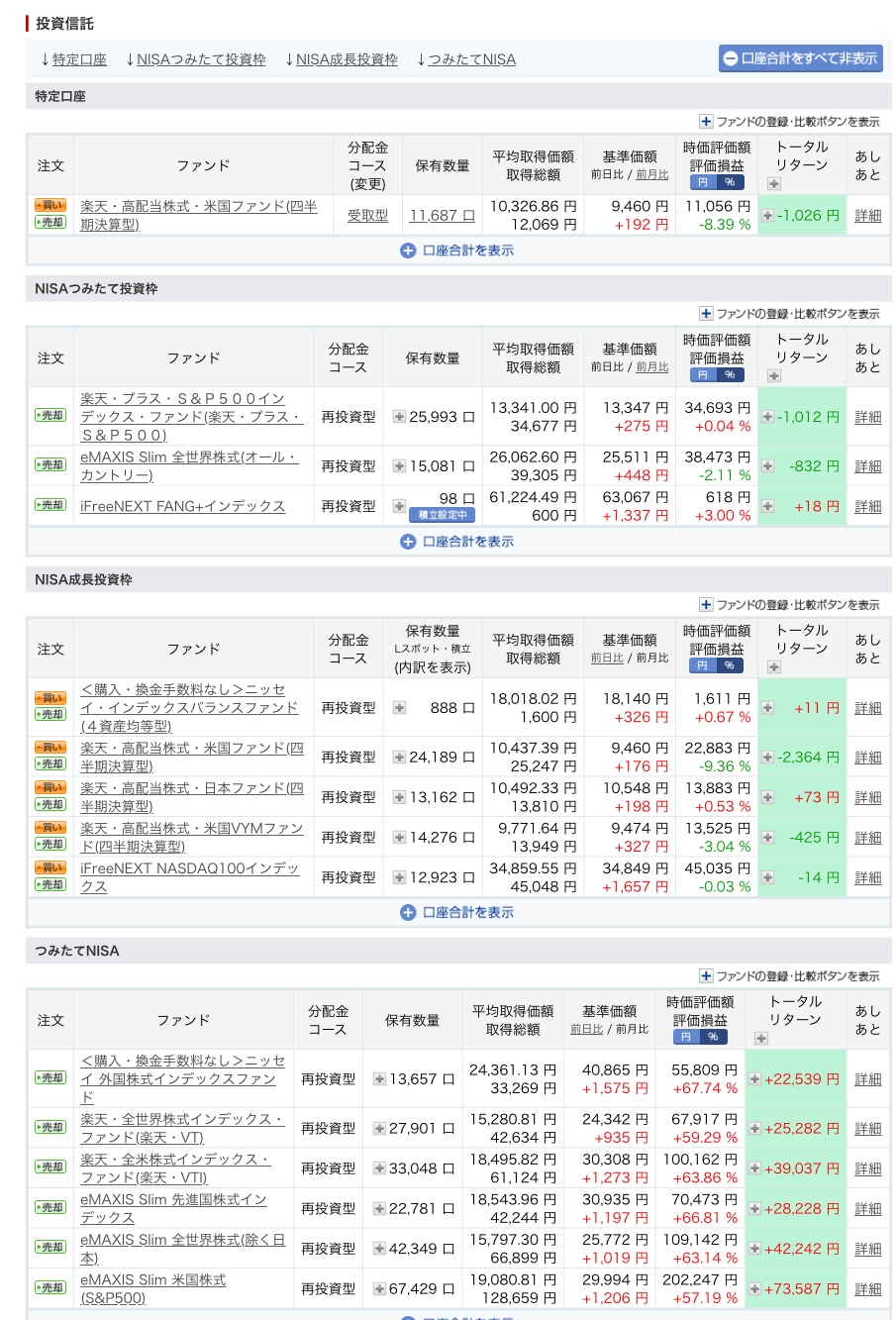Switch 特定口座 valuation display to 円
Viewport: 896px width, 1320px height.
tap(703, 183)
